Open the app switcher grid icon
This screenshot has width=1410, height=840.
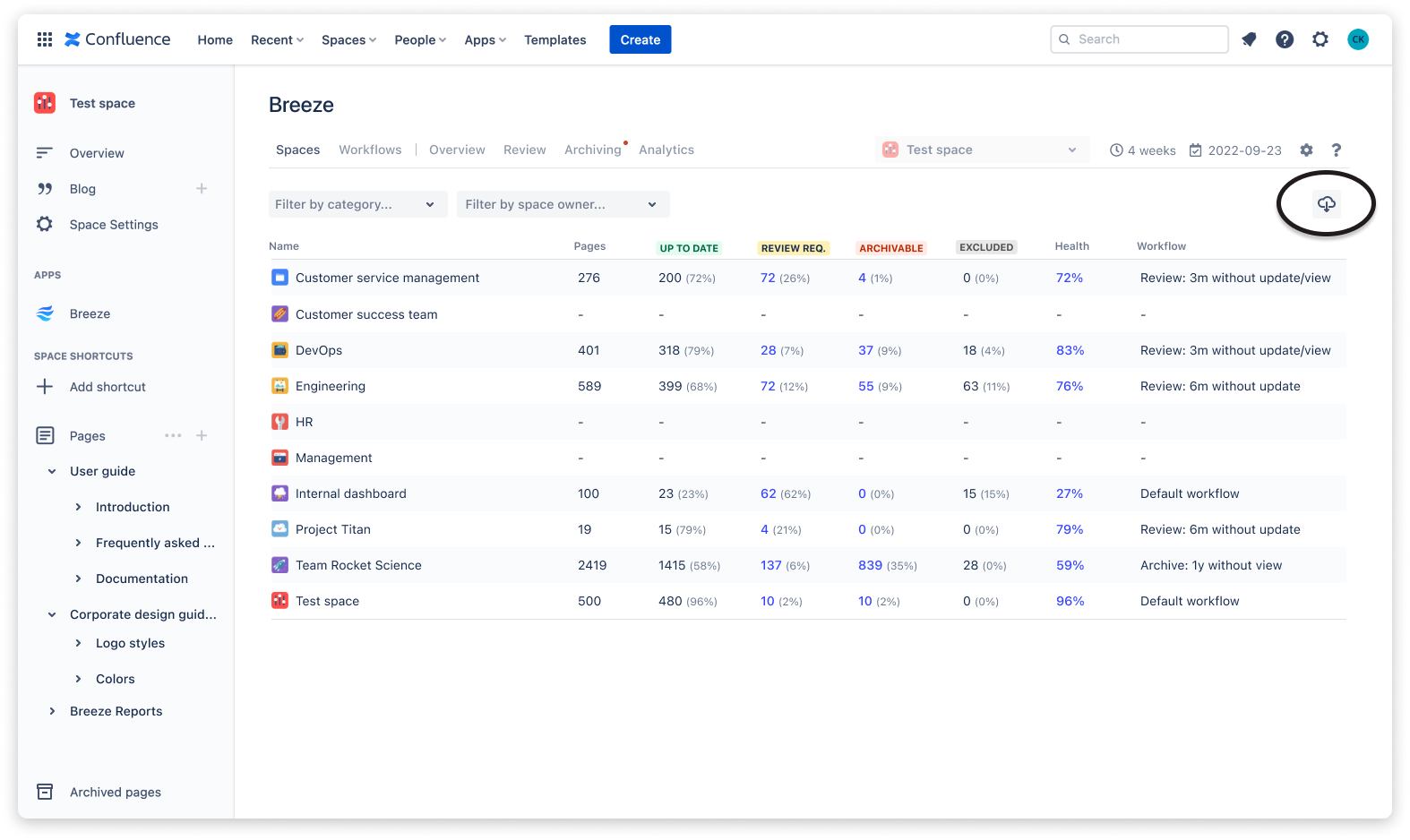tap(45, 39)
